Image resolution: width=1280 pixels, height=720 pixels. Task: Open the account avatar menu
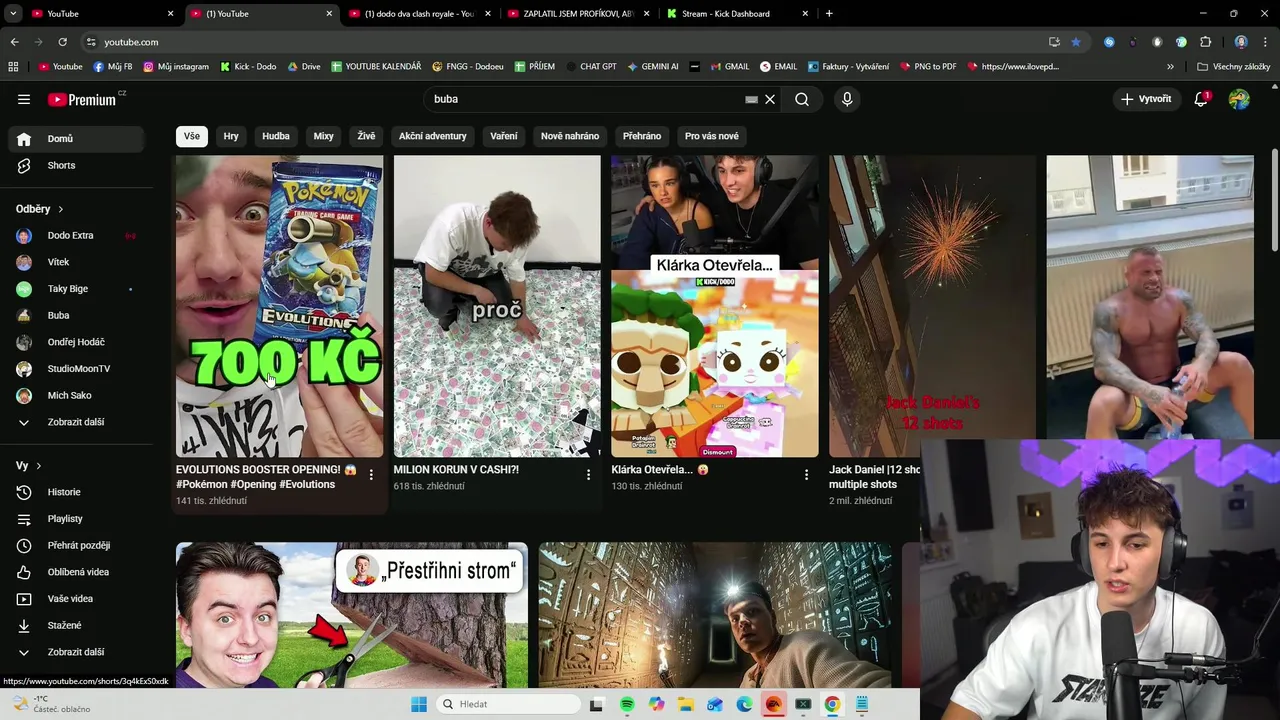1239,99
